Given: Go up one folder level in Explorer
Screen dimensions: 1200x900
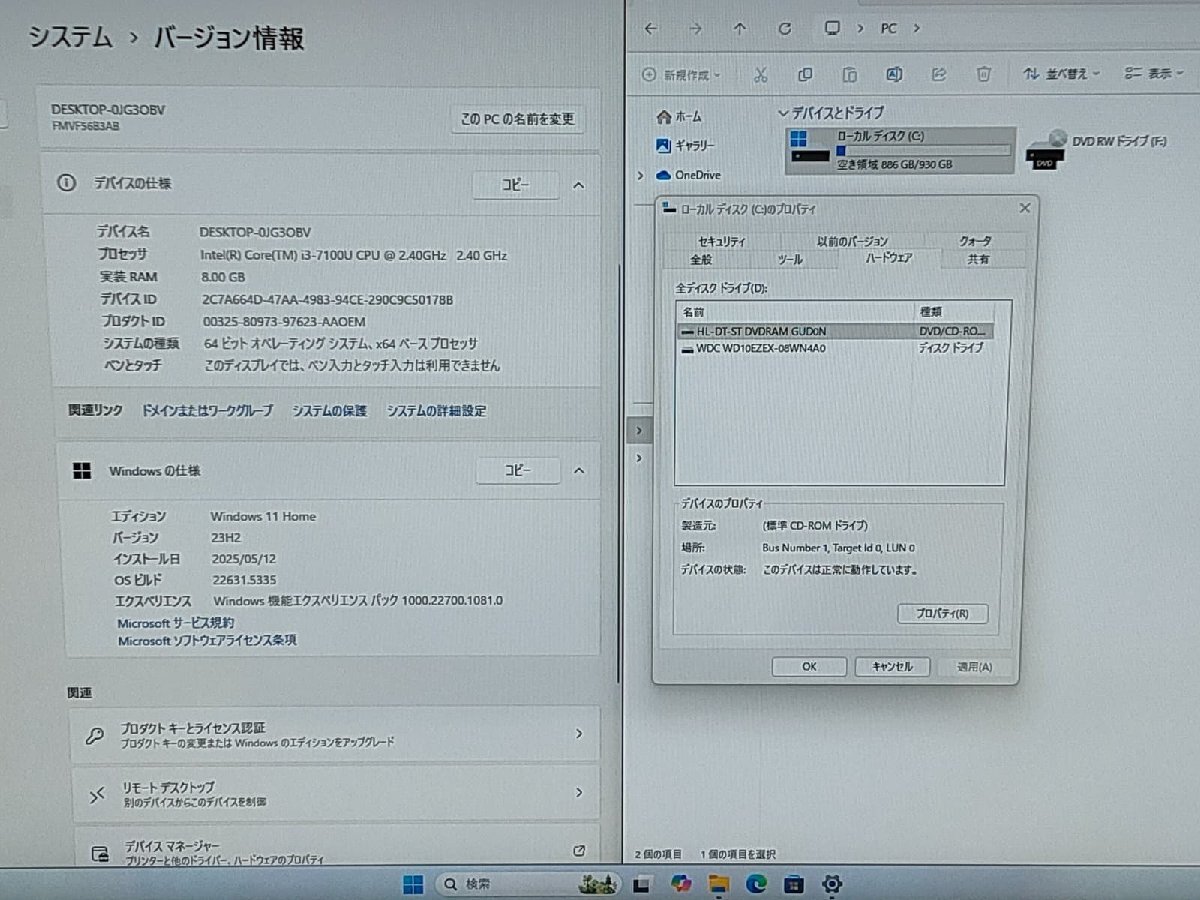Looking at the screenshot, I should click(x=739, y=28).
